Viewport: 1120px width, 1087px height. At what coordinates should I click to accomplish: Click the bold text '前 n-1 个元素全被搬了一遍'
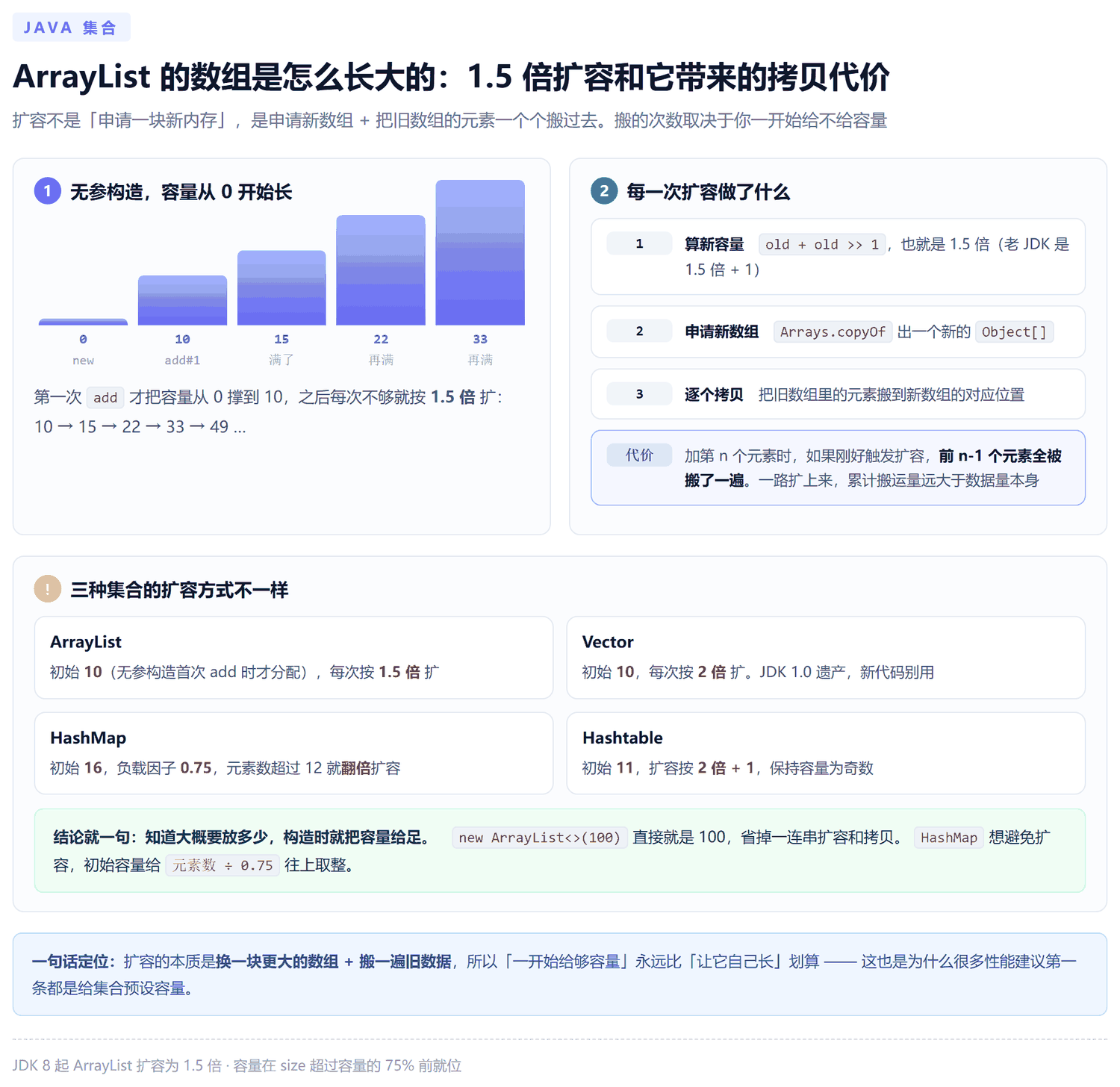(873, 468)
